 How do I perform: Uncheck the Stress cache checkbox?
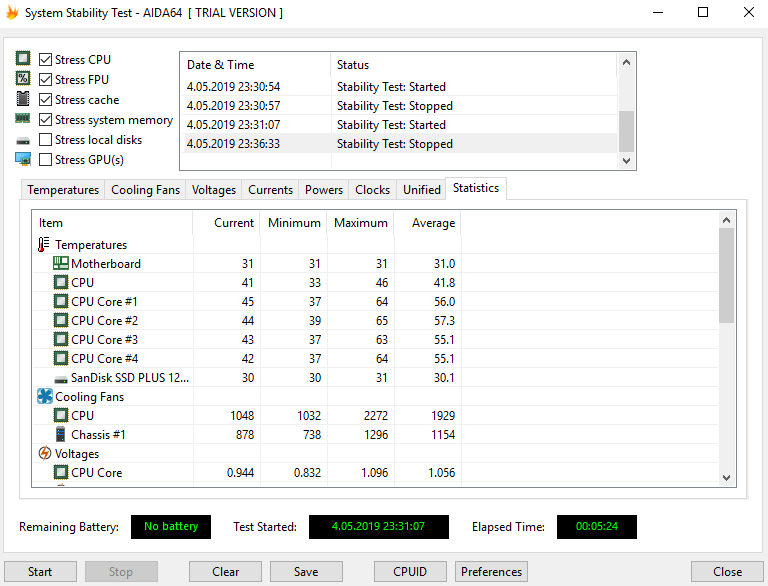click(x=45, y=99)
